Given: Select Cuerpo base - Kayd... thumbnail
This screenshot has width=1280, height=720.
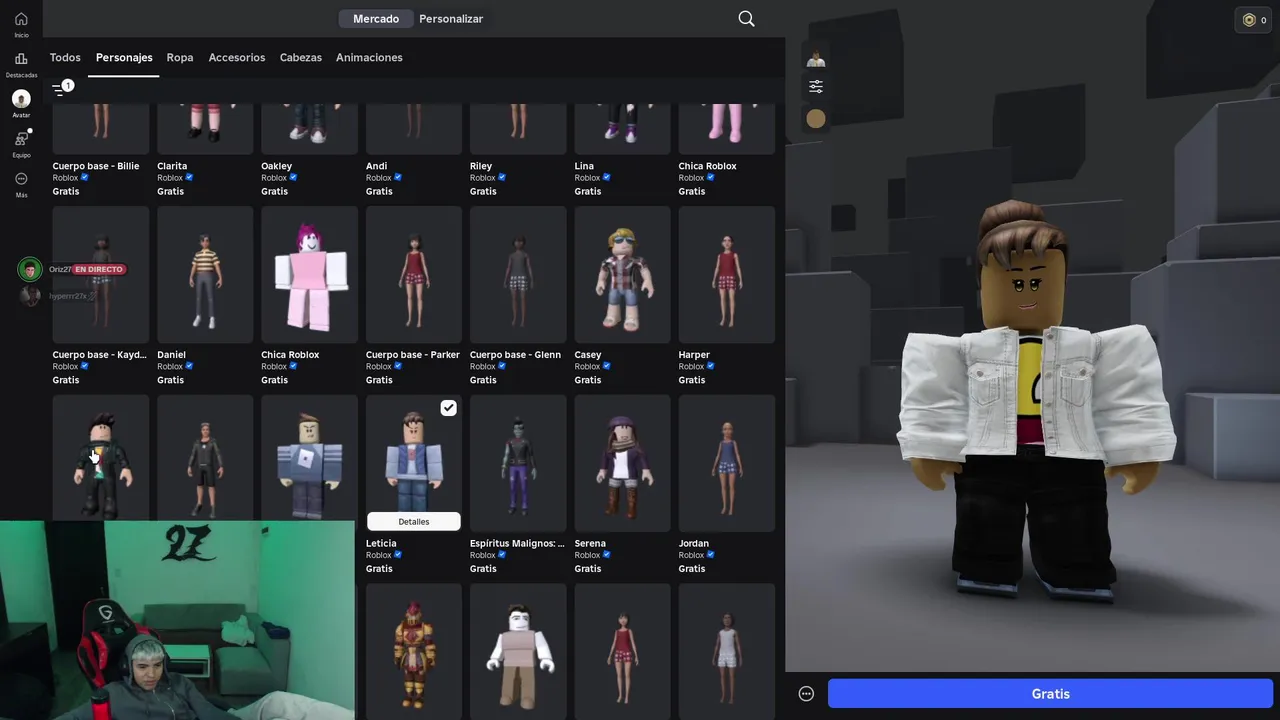Looking at the screenshot, I should pyautogui.click(x=101, y=275).
